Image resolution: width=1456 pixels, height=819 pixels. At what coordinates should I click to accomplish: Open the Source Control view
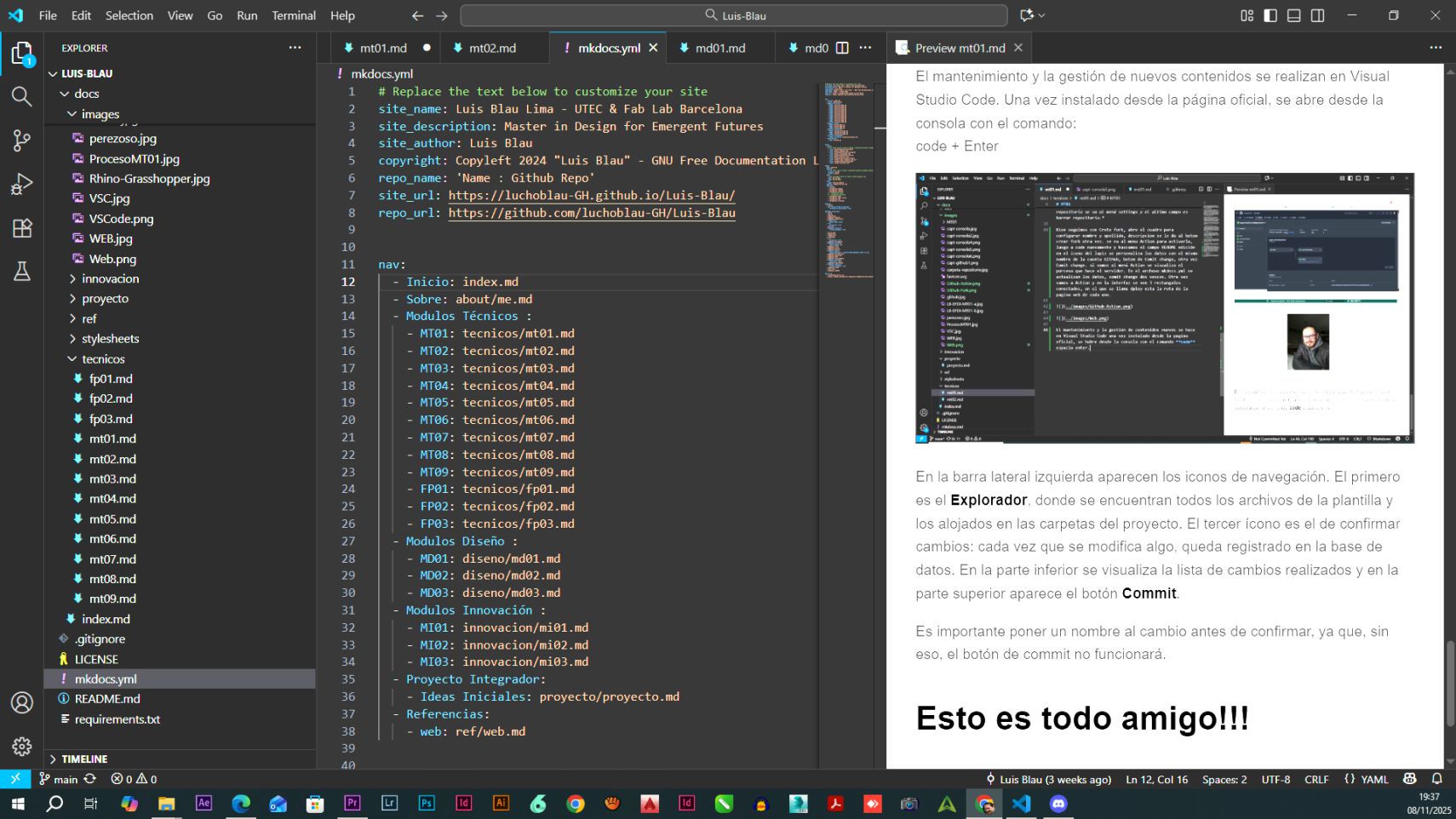[21, 140]
